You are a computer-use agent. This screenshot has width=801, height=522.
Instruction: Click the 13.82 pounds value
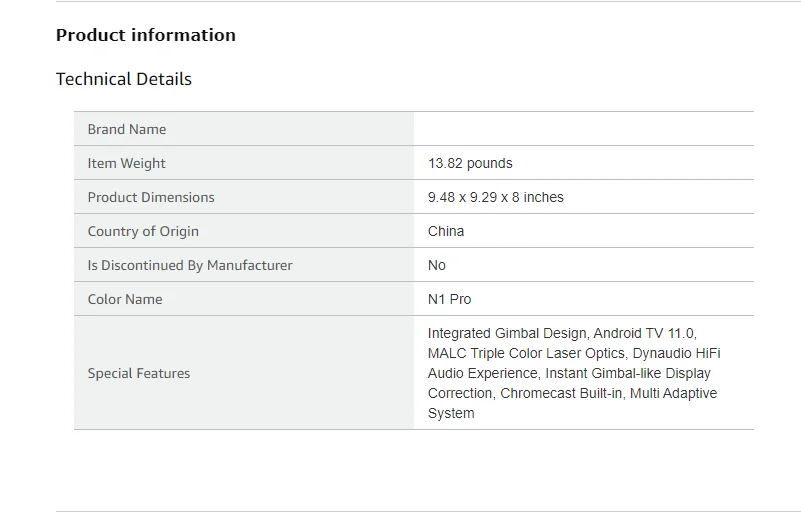point(470,163)
